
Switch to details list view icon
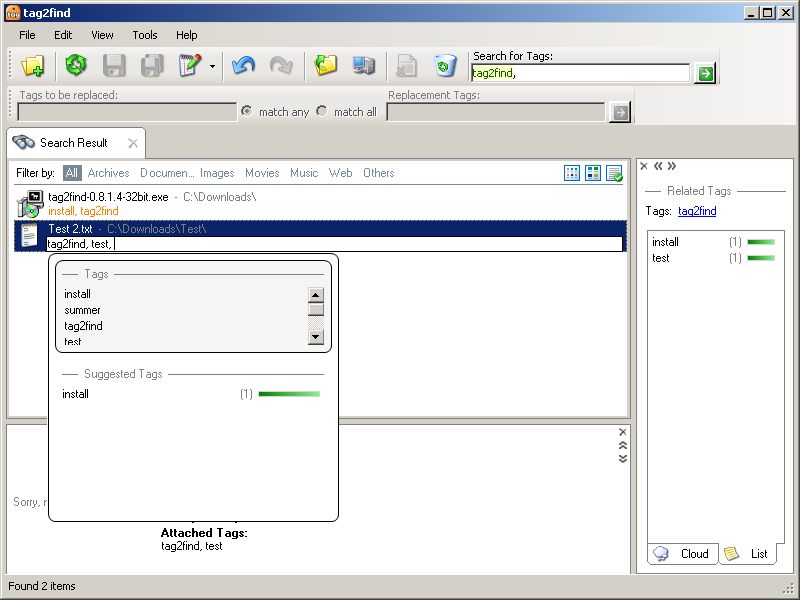tap(614, 173)
